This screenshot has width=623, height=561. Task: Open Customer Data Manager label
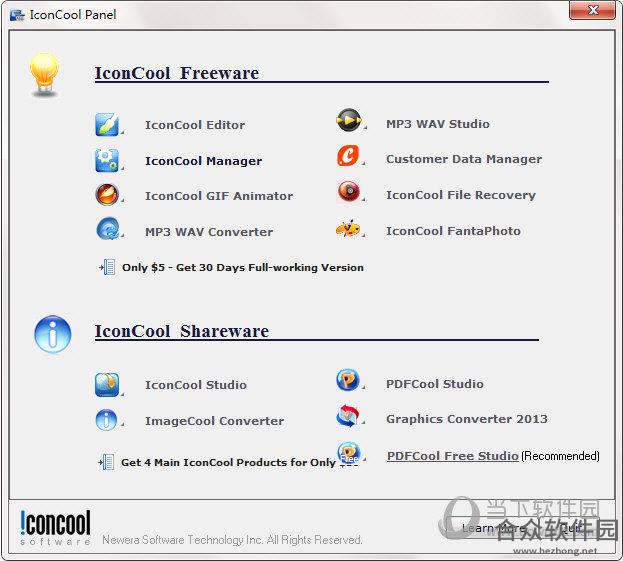[x=464, y=159]
